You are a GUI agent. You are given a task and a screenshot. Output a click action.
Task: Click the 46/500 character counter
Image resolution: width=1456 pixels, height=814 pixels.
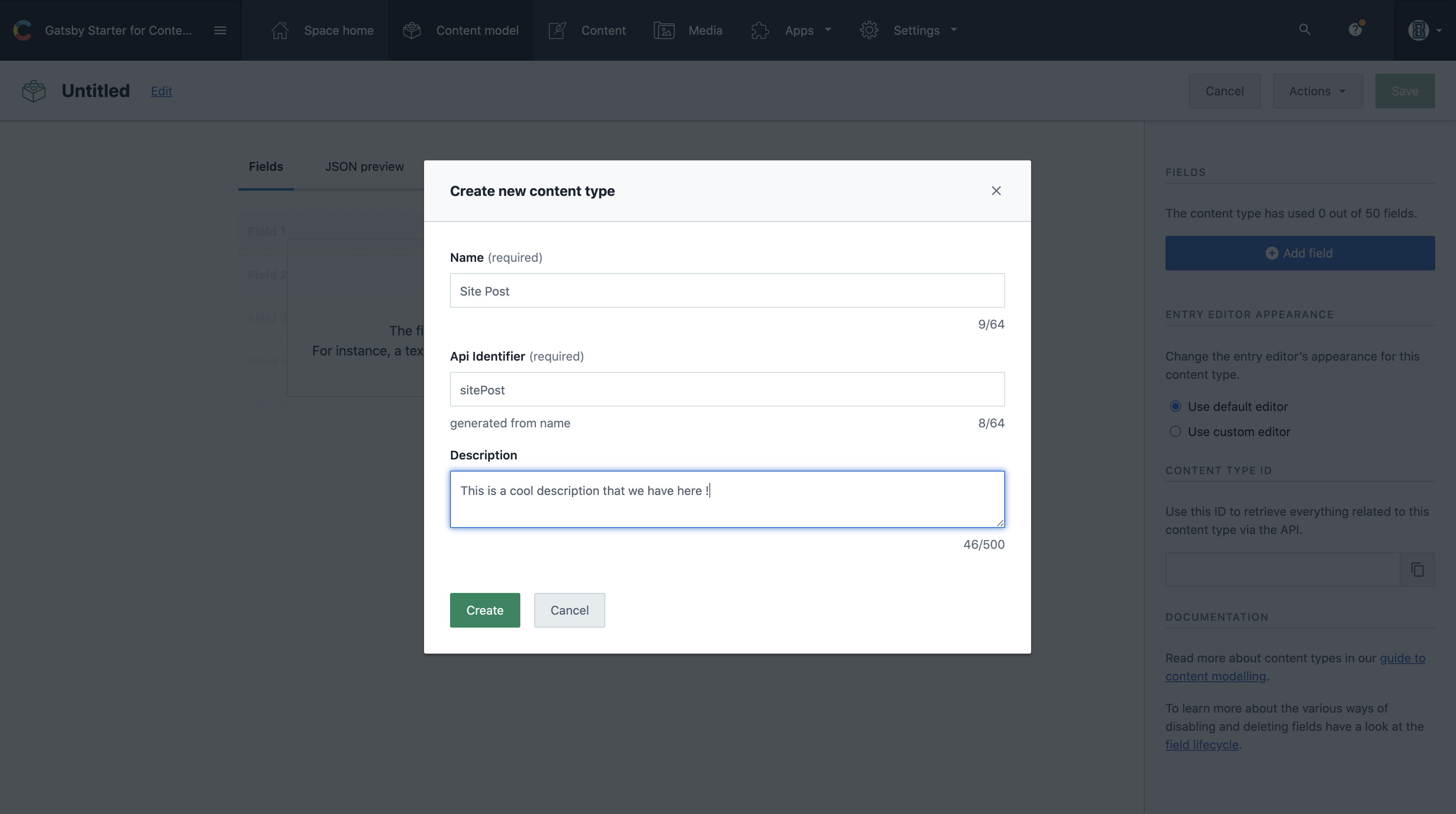[983, 544]
